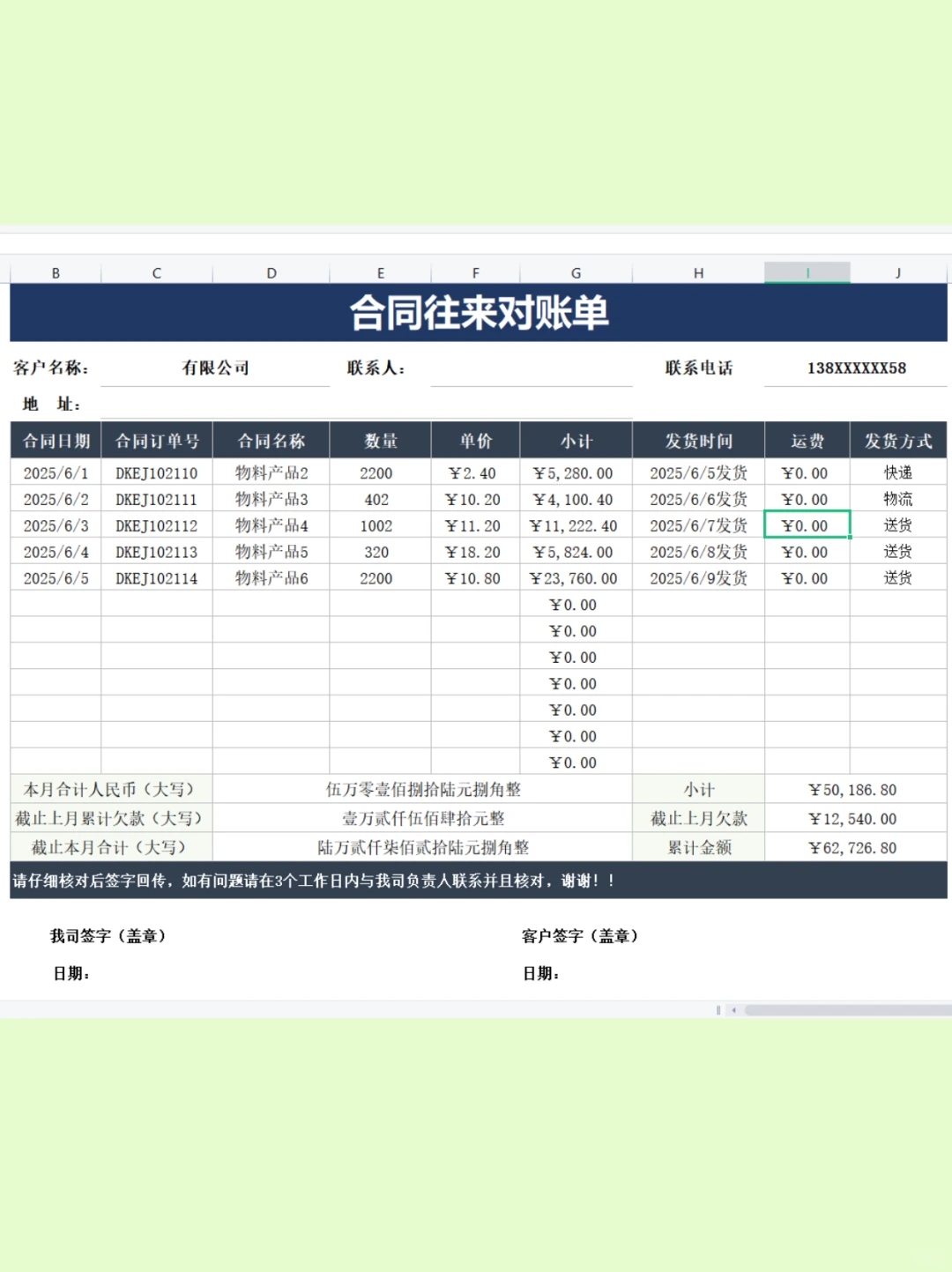Click the ¥2.40 unit price cell
Screen dimensions: 952x1272
pyautogui.click(x=476, y=472)
